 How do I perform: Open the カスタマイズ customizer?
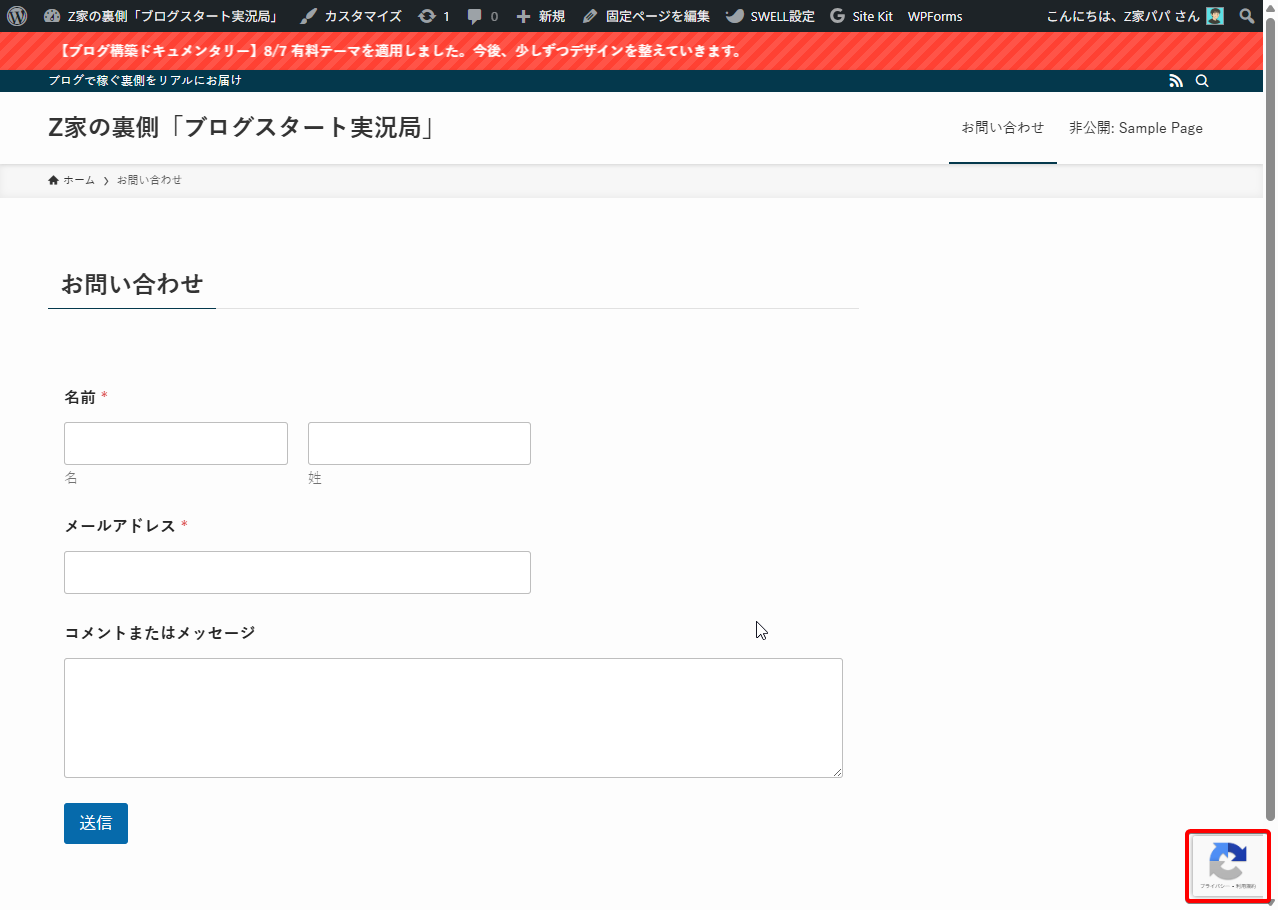point(351,16)
